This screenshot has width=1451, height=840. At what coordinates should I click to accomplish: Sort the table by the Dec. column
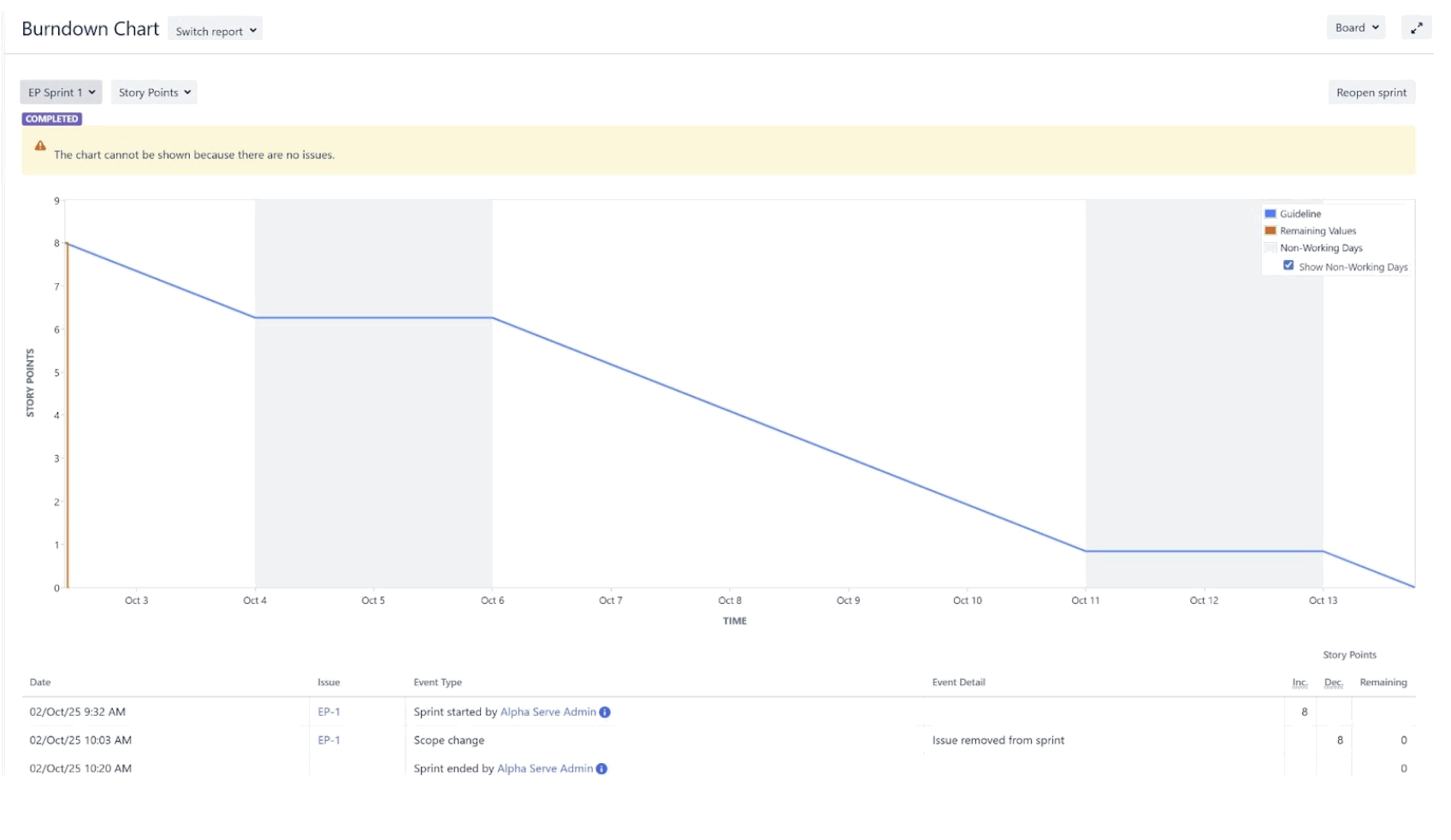click(1332, 682)
